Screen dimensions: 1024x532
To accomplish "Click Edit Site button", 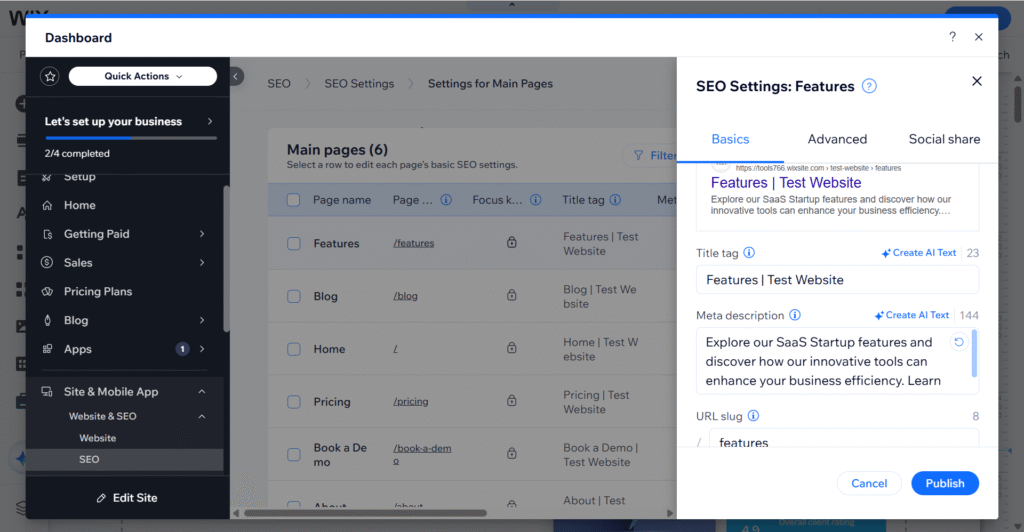I will 127,497.
